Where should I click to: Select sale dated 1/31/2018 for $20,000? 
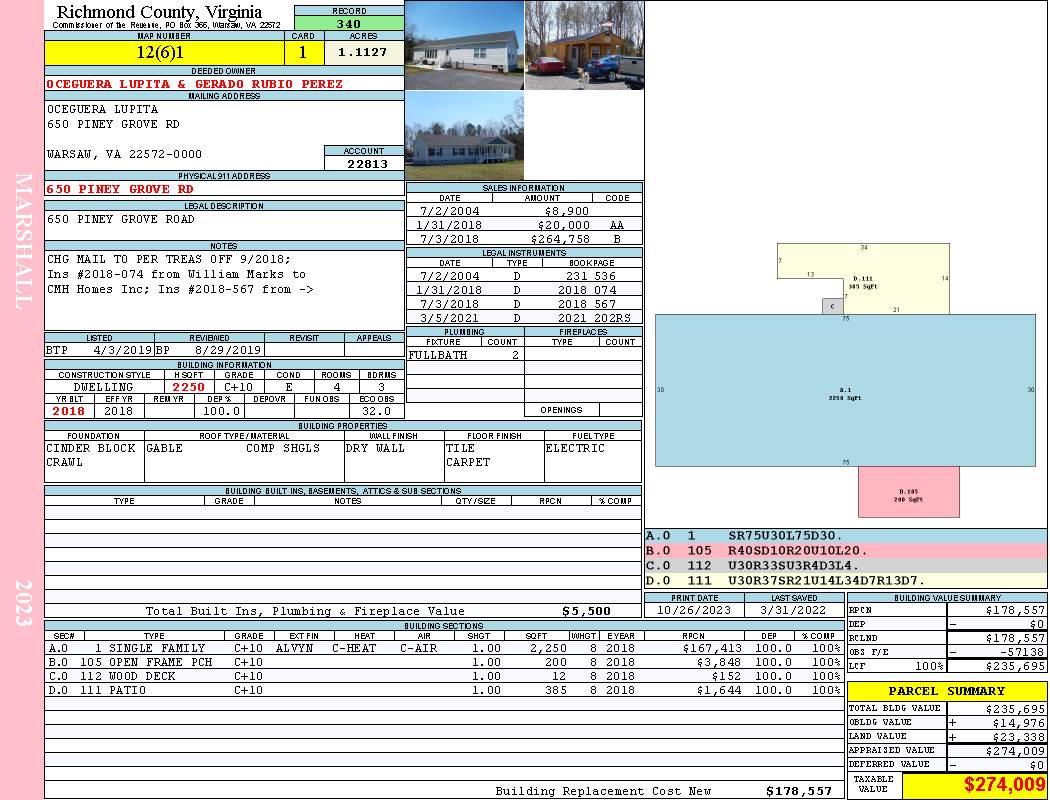(x=524, y=225)
